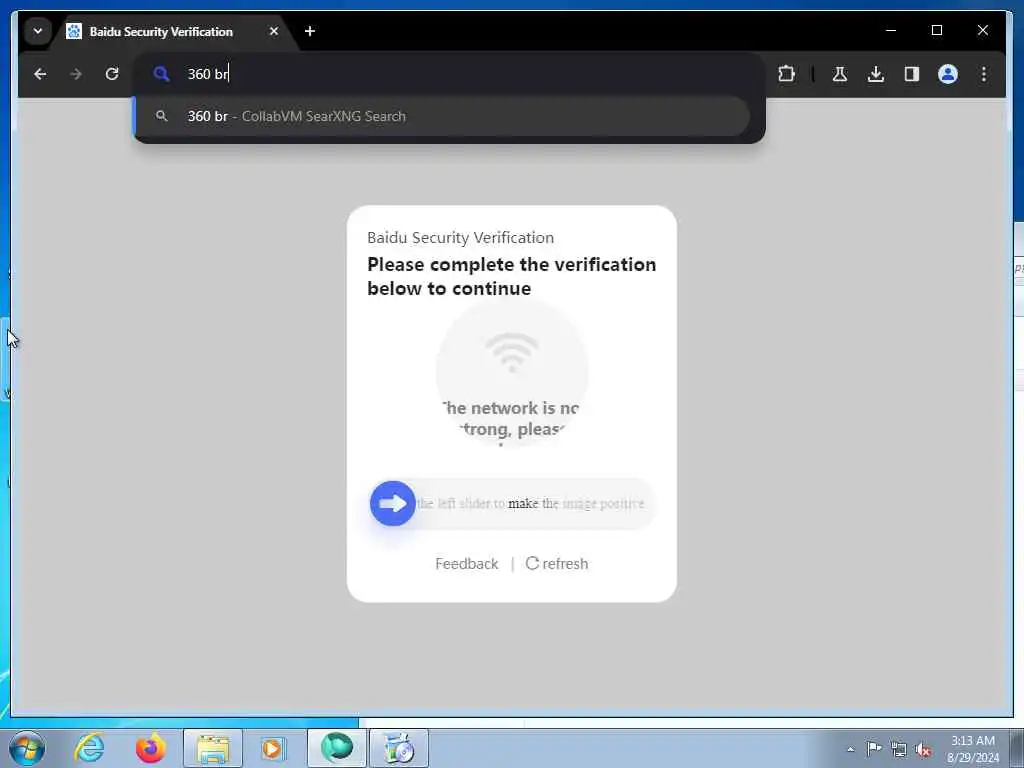Image resolution: width=1024 pixels, height=768 pixels.
Task: Click the forward navigation arrow
Action: click(x=76, y=74)
